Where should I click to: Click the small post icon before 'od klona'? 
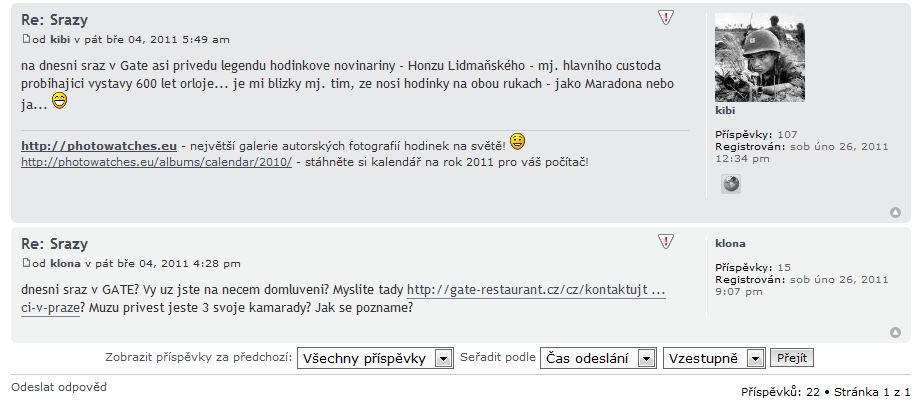click(26, 263)
